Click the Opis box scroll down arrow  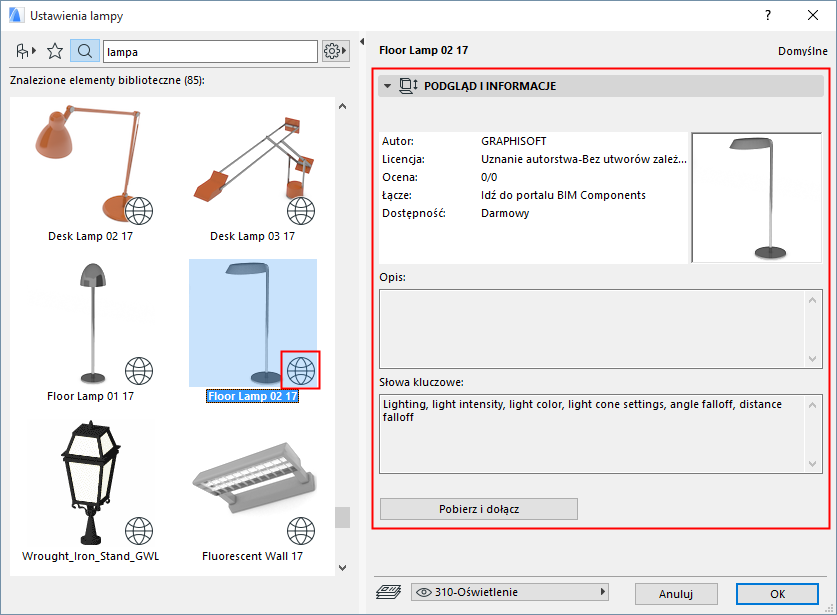click(812, 359)
